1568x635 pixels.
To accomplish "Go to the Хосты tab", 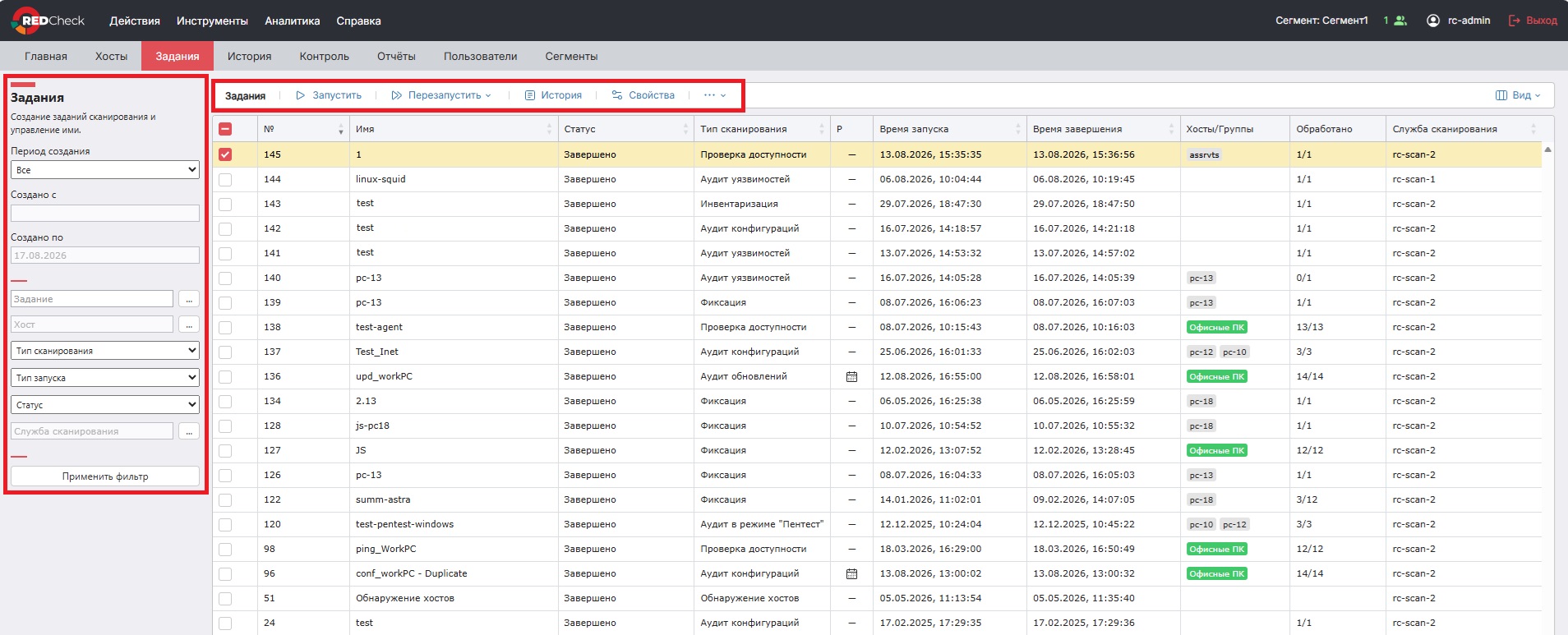I will click(x=111, y=56).
